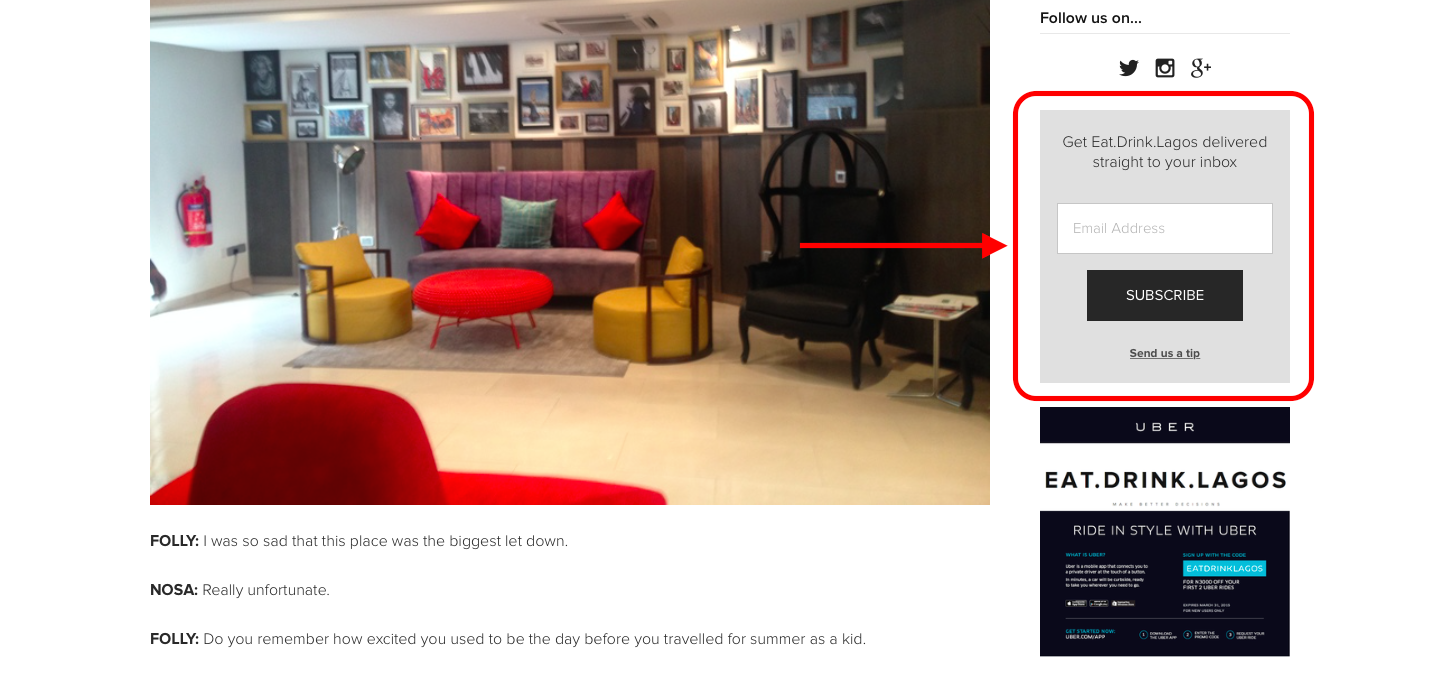Click step 3 Request Your Uber Ride icon

(x=1230, y=634)
